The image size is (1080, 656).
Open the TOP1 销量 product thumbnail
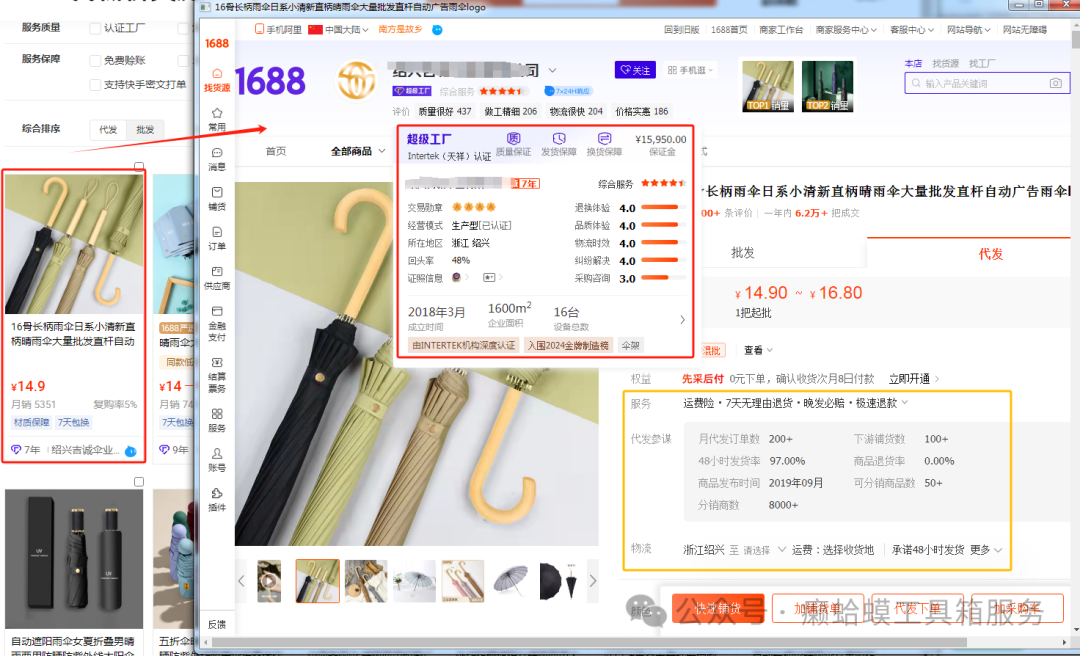[x=768, y=85]
